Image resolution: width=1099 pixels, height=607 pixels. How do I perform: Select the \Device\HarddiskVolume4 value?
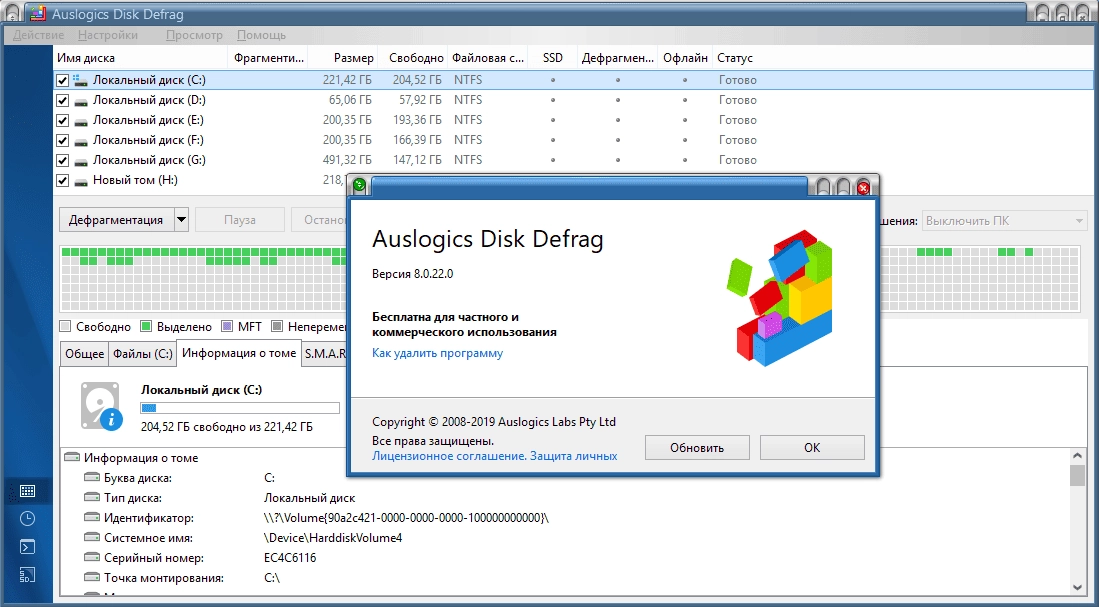[x=333, y=538]
